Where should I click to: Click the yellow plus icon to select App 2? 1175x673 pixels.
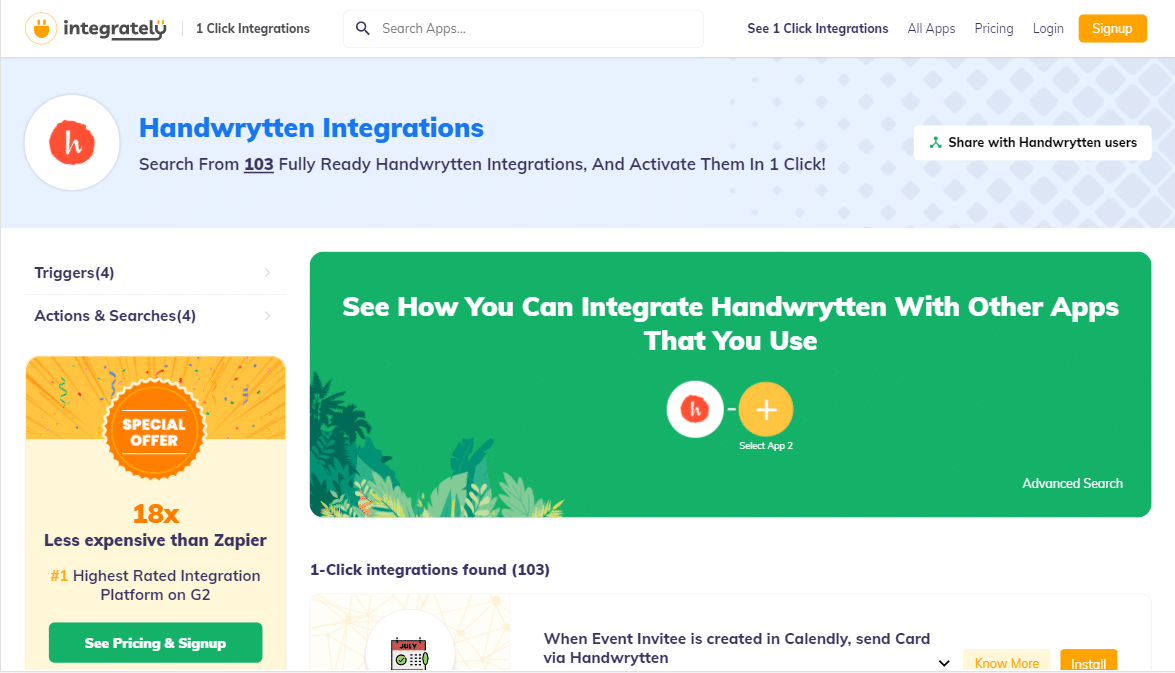[766, 409]
